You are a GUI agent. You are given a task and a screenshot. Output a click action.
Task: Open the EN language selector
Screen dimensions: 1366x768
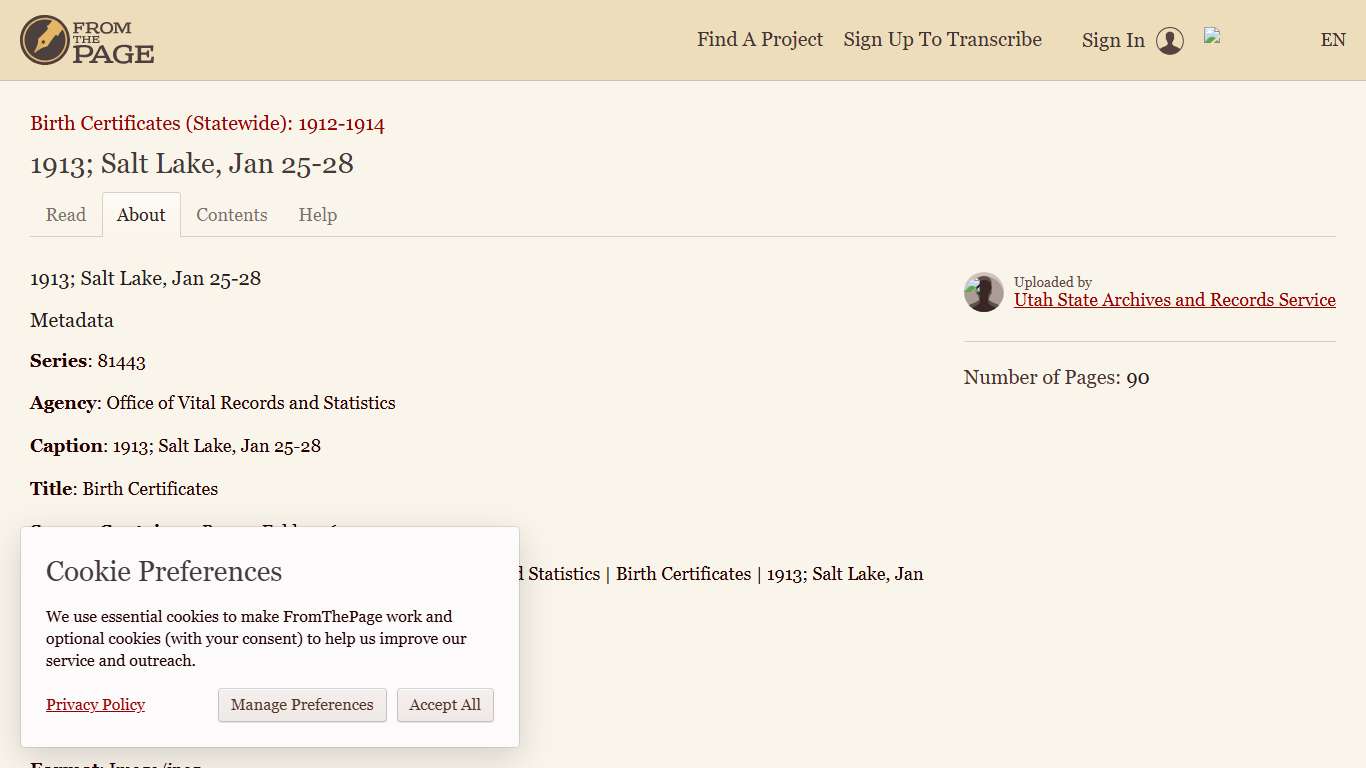coord(1332,40)
